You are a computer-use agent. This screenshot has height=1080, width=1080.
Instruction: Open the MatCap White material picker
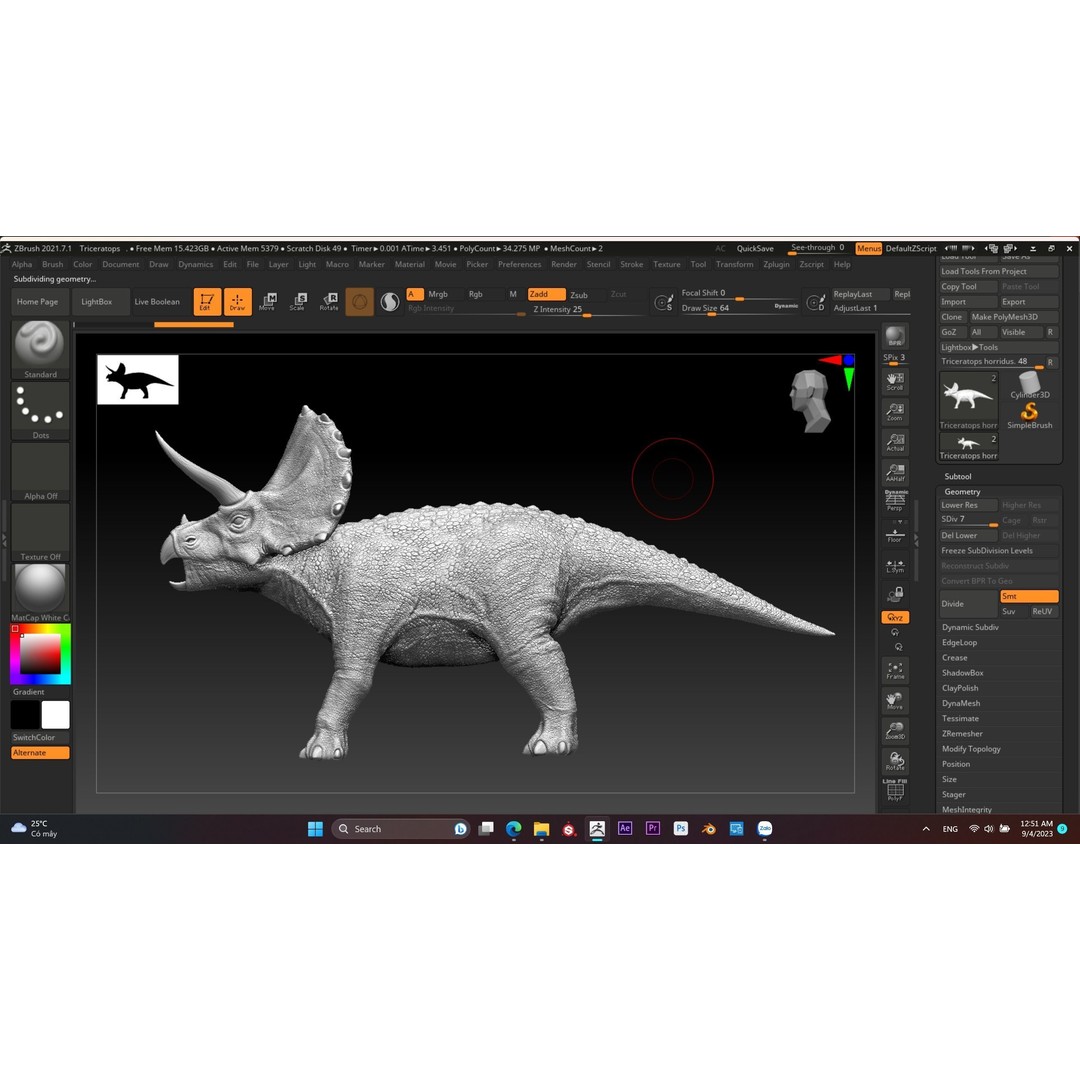point(40,592)
